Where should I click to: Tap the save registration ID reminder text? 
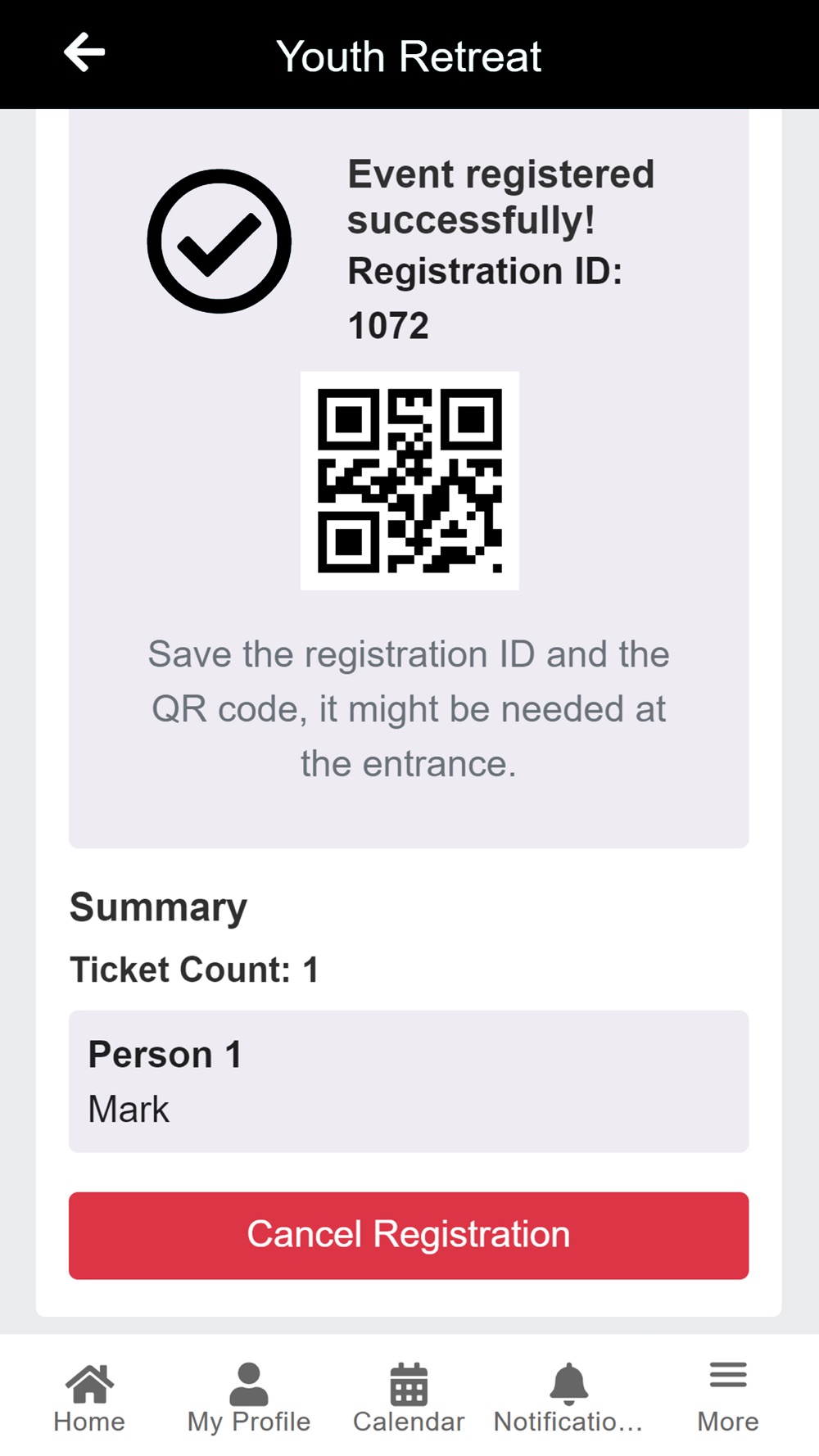click(x=409, y=709)
